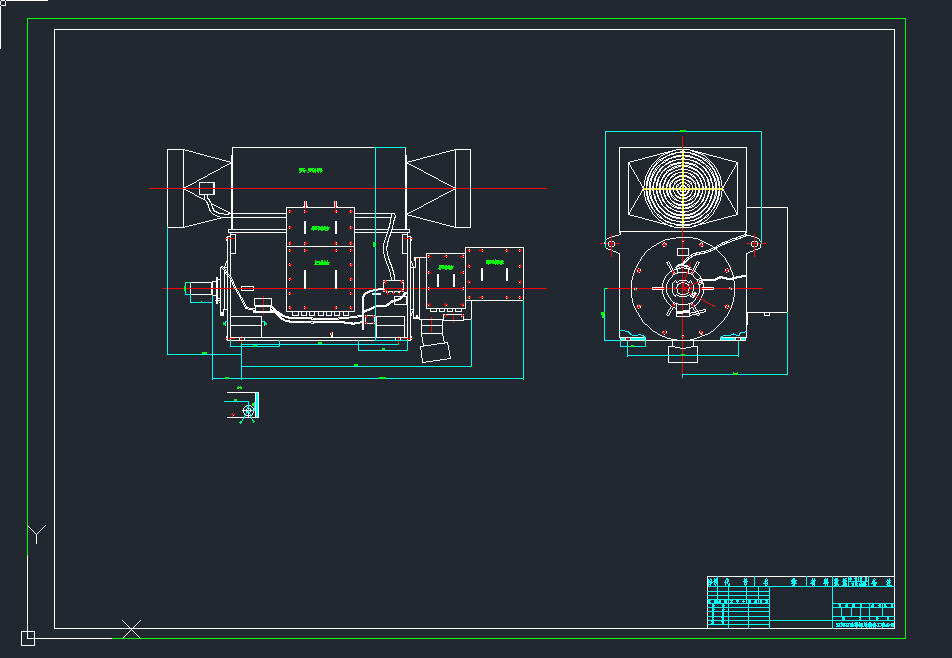The height and width of the screenshot is (658, 952).
Task: Select the upper center terminal box panel
Action: (320, 227)
